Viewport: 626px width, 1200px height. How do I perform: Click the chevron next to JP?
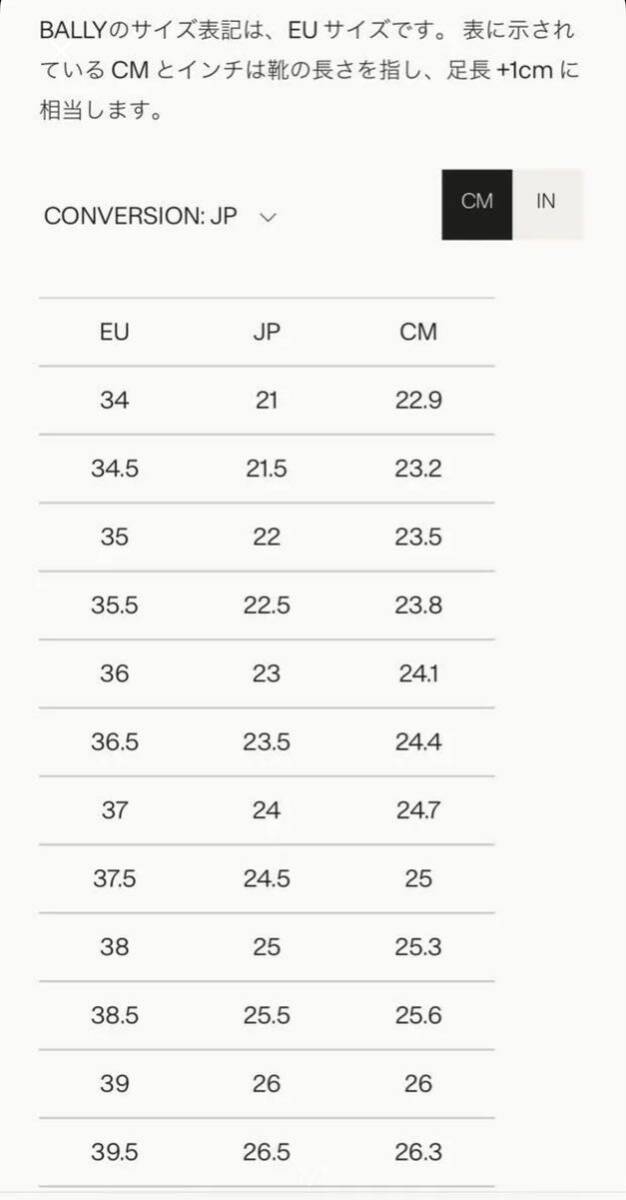[x=267, y=217]
